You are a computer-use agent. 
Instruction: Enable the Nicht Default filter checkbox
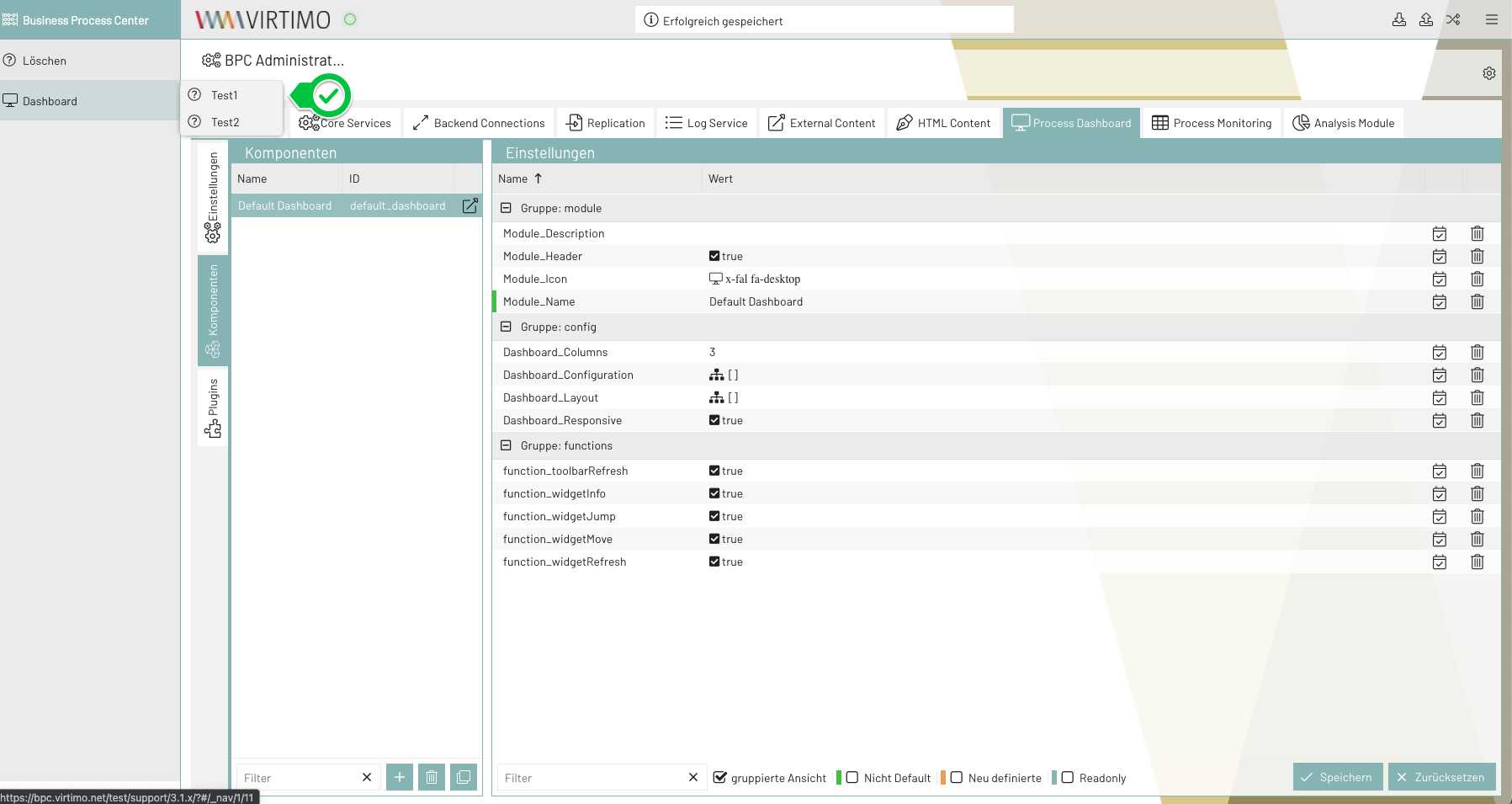(x=852, y=777)
